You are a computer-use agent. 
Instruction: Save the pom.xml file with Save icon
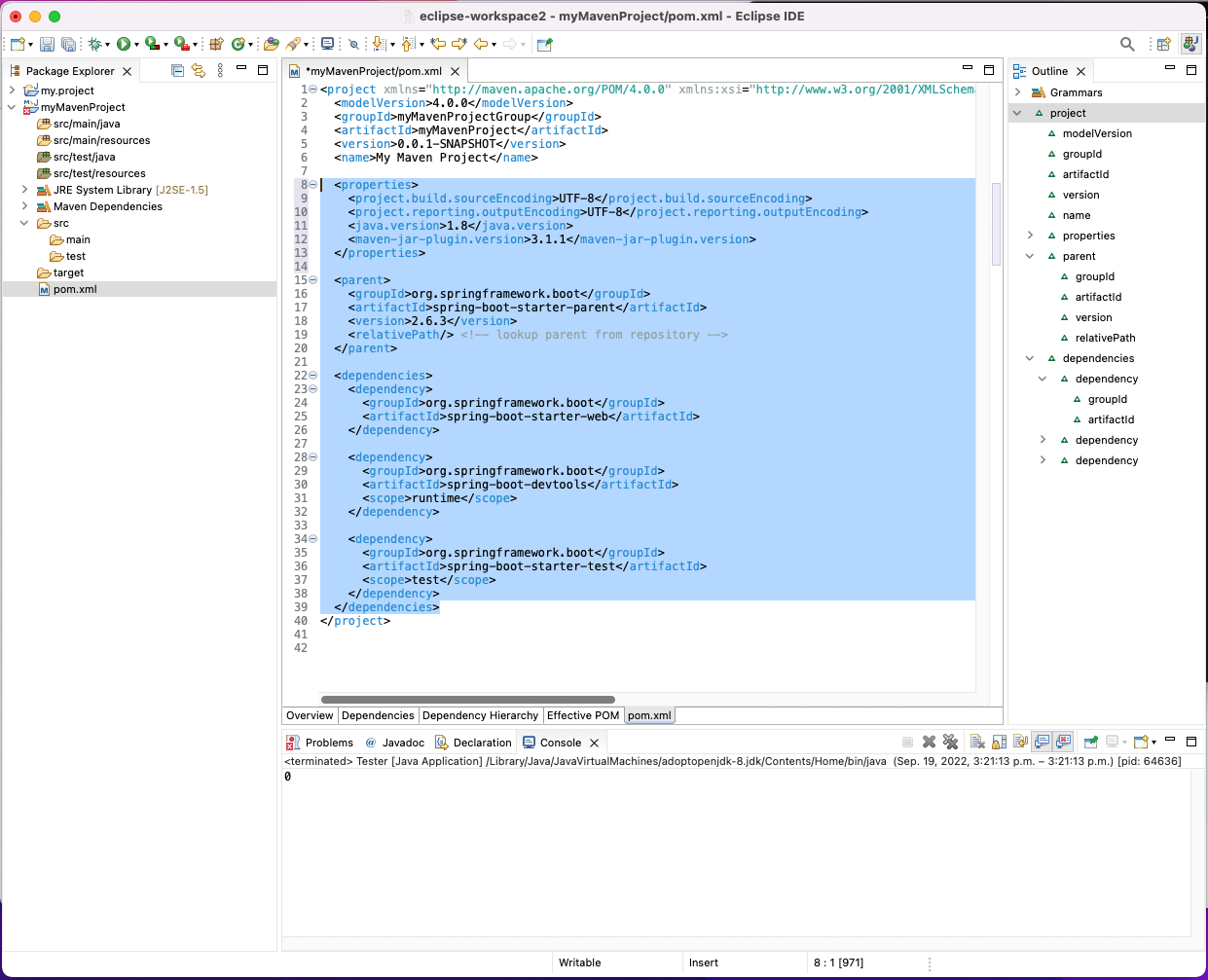[x=47, y=44]
